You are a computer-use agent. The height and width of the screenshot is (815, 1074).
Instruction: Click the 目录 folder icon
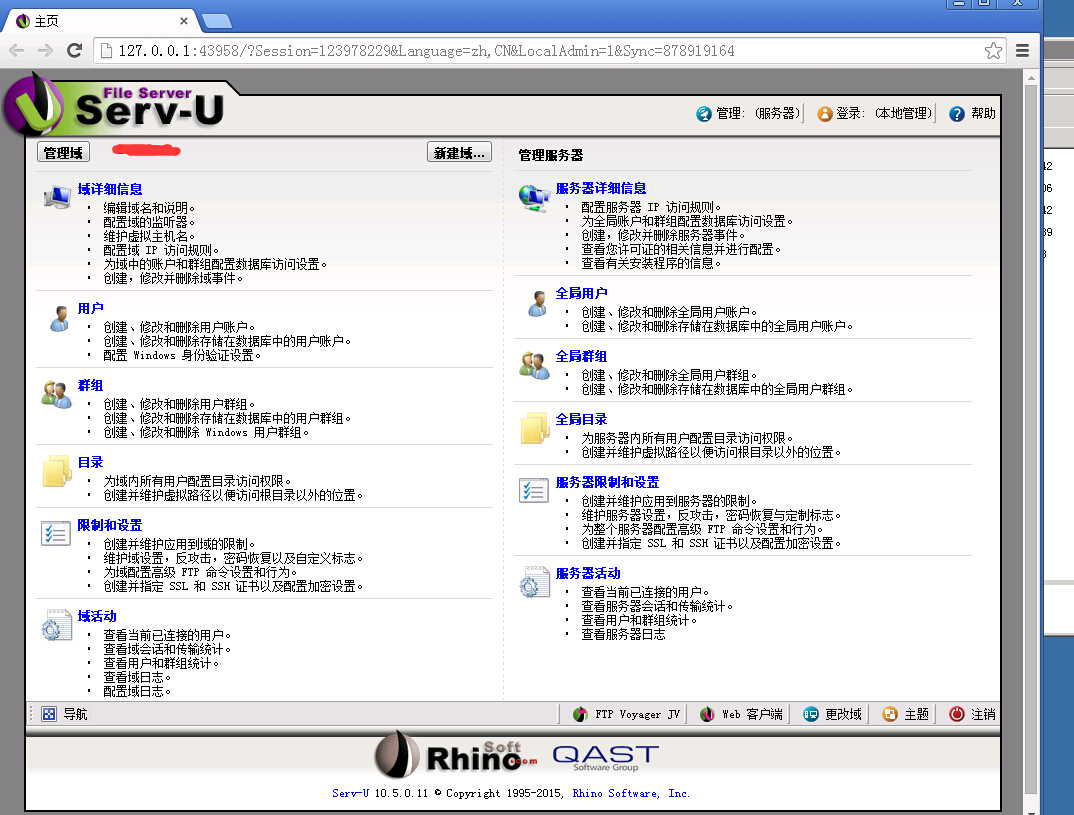[x=57, y=471]
